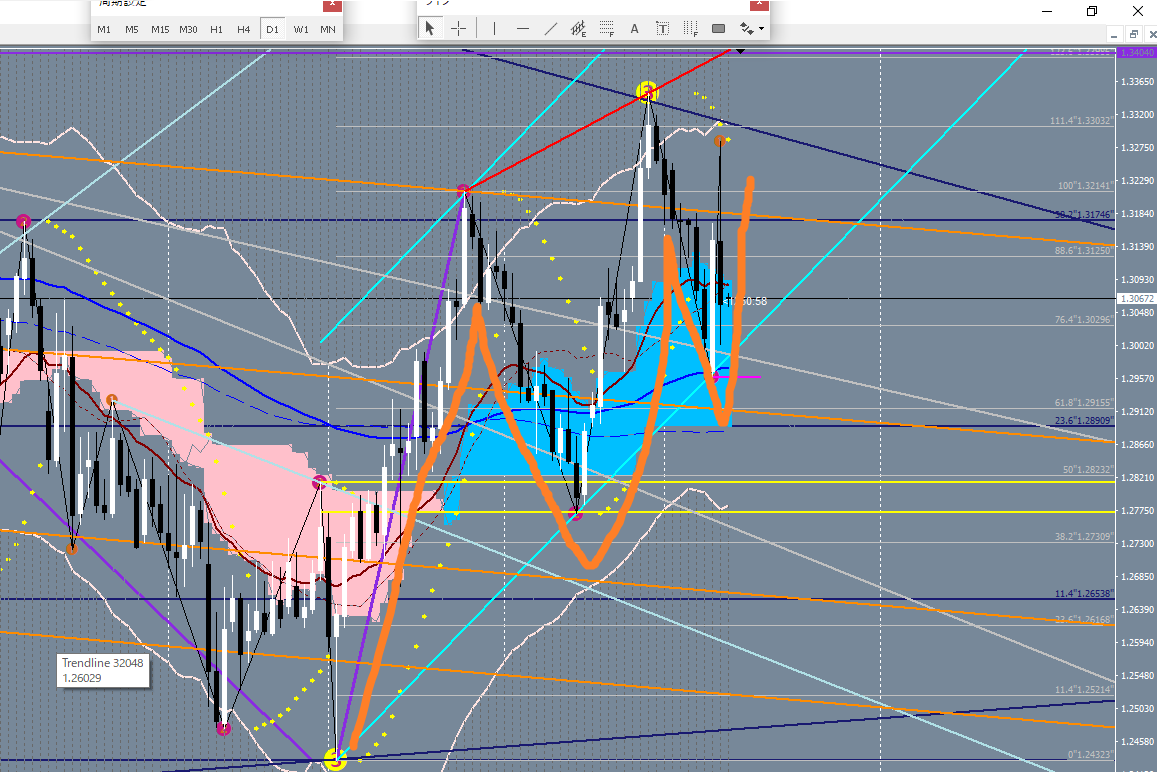Screen dimensions: 1157x772
Task: Select the Fibonacci retracement tool
Action: point(606,29)
